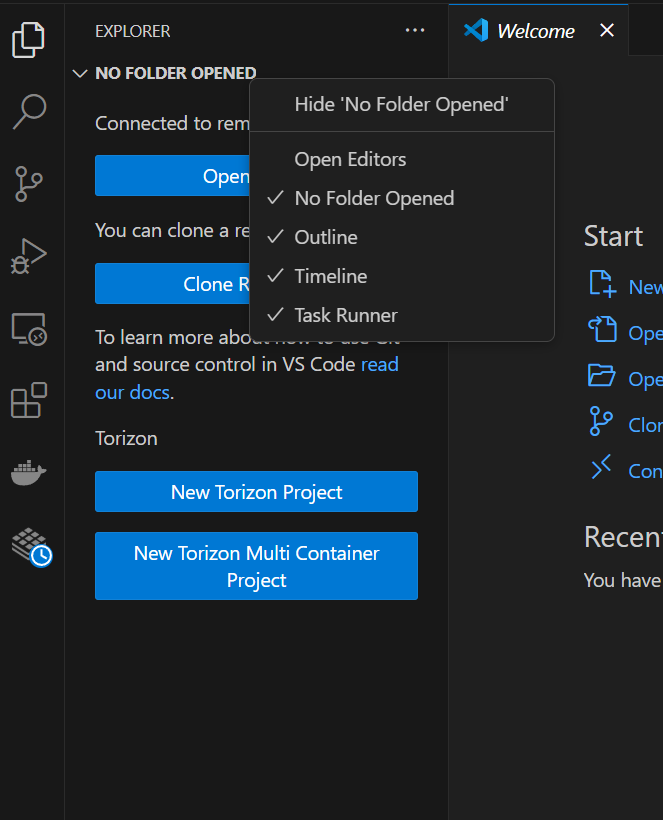Click the Open Folder link text under Start

(646, 379)
